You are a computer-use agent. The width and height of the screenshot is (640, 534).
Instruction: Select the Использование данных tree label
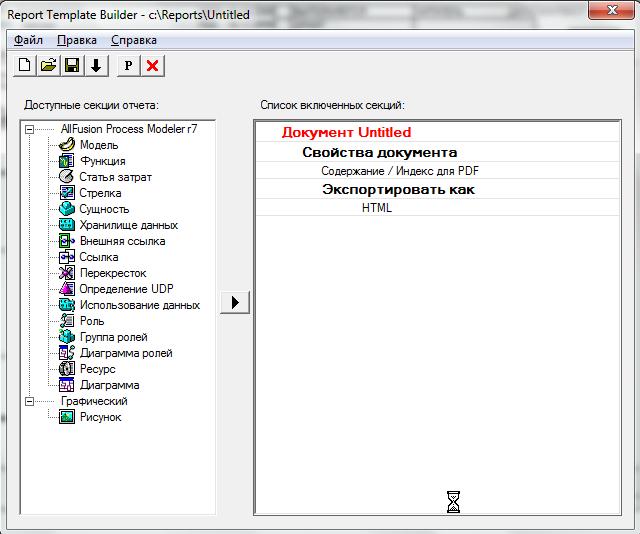140,305
